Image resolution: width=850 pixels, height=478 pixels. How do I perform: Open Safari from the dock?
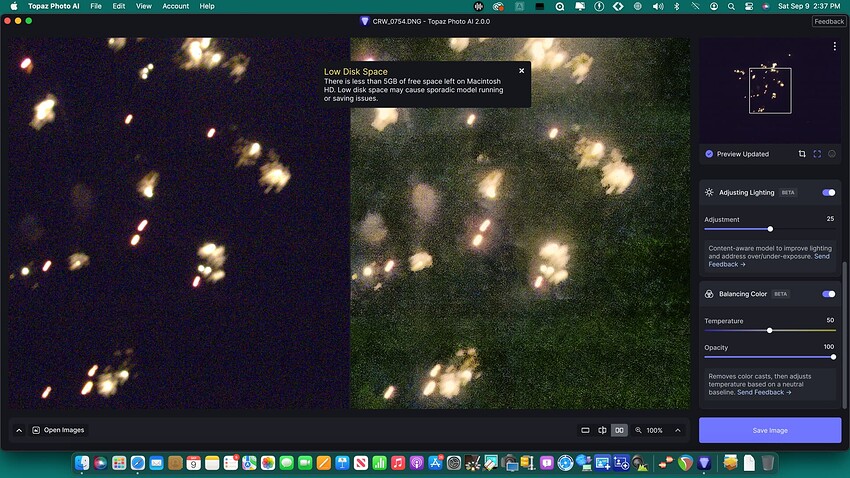[x=138, y=463]
